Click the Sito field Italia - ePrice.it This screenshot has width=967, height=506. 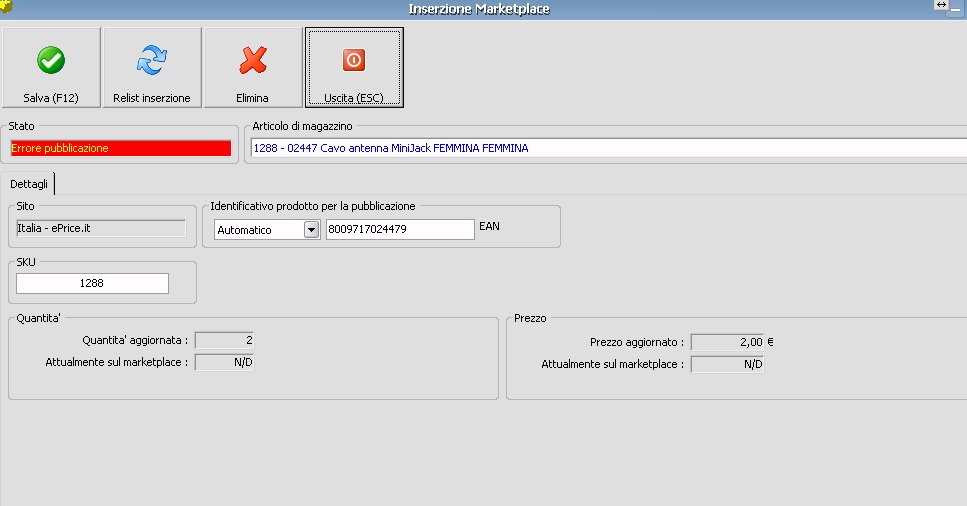[101, 228]
